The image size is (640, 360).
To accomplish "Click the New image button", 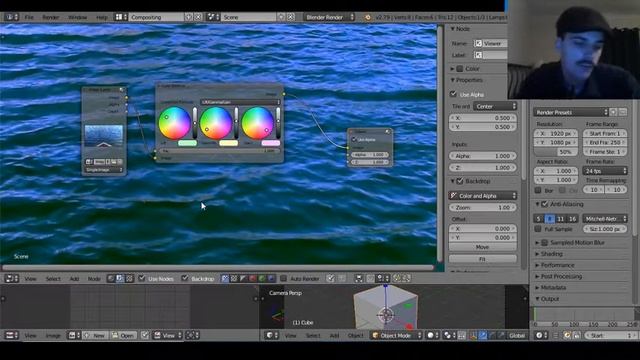I will point(95,335).
